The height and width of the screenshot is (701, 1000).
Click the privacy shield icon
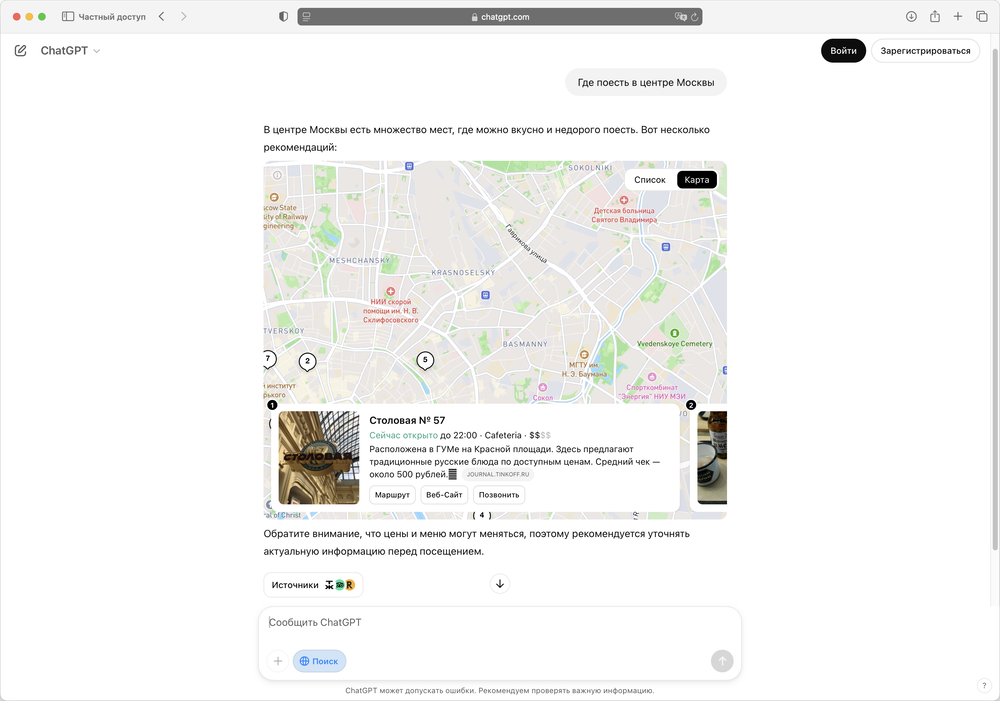click(284, 17)
